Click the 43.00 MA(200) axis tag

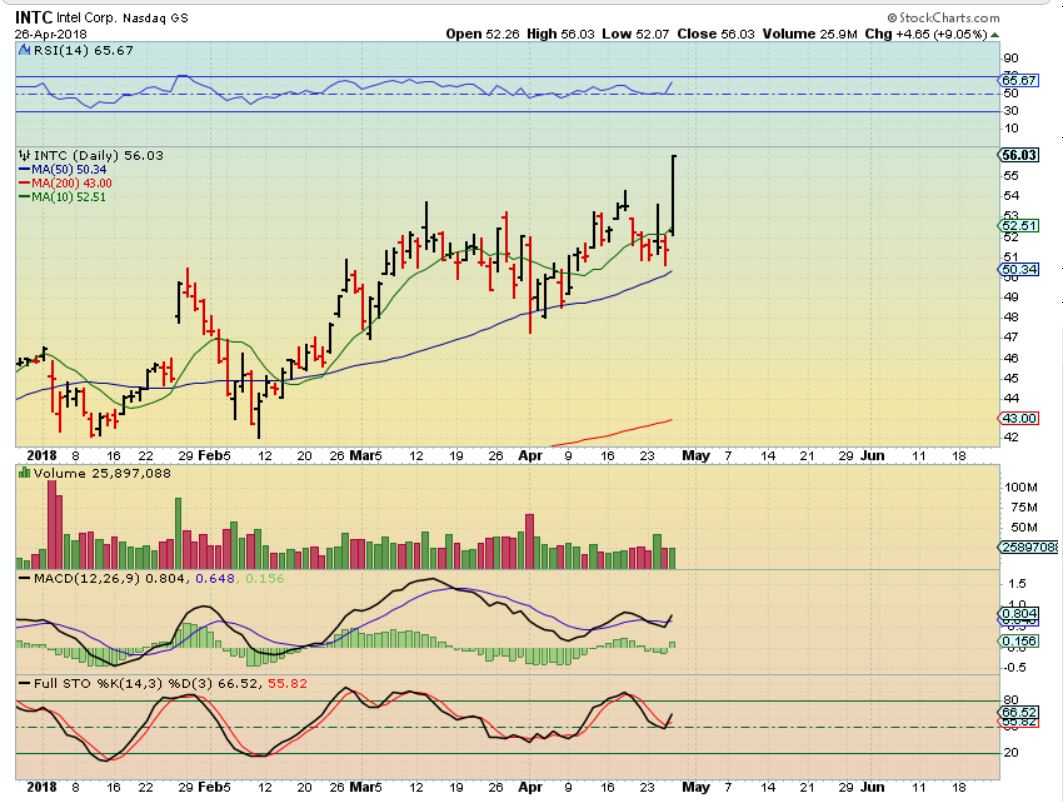pyautogui.click(x=1019, y=418)
